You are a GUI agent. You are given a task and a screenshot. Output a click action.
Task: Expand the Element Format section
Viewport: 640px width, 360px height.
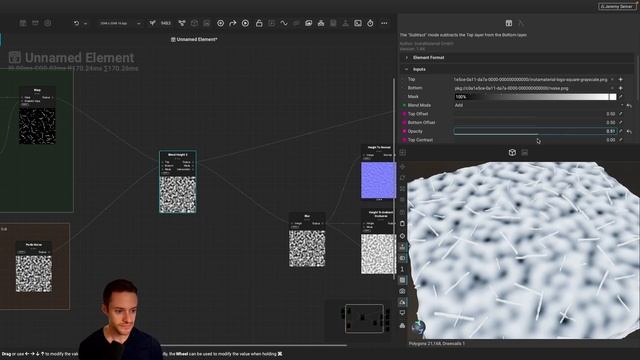click(x=406, y=58)
